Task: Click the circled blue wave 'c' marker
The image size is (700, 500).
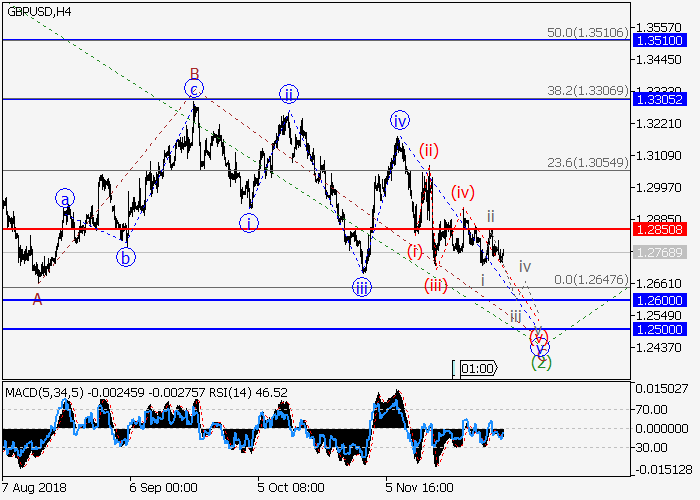Action: coord(195,89)
